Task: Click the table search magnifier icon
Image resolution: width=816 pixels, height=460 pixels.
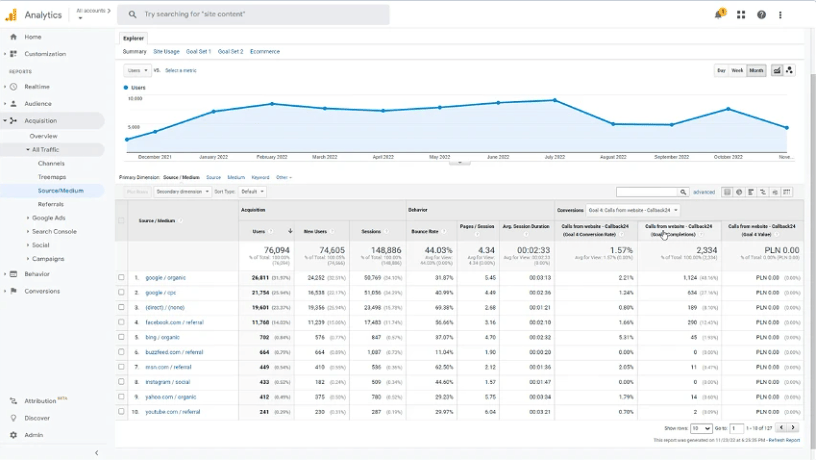Action: tap(683, 192)
